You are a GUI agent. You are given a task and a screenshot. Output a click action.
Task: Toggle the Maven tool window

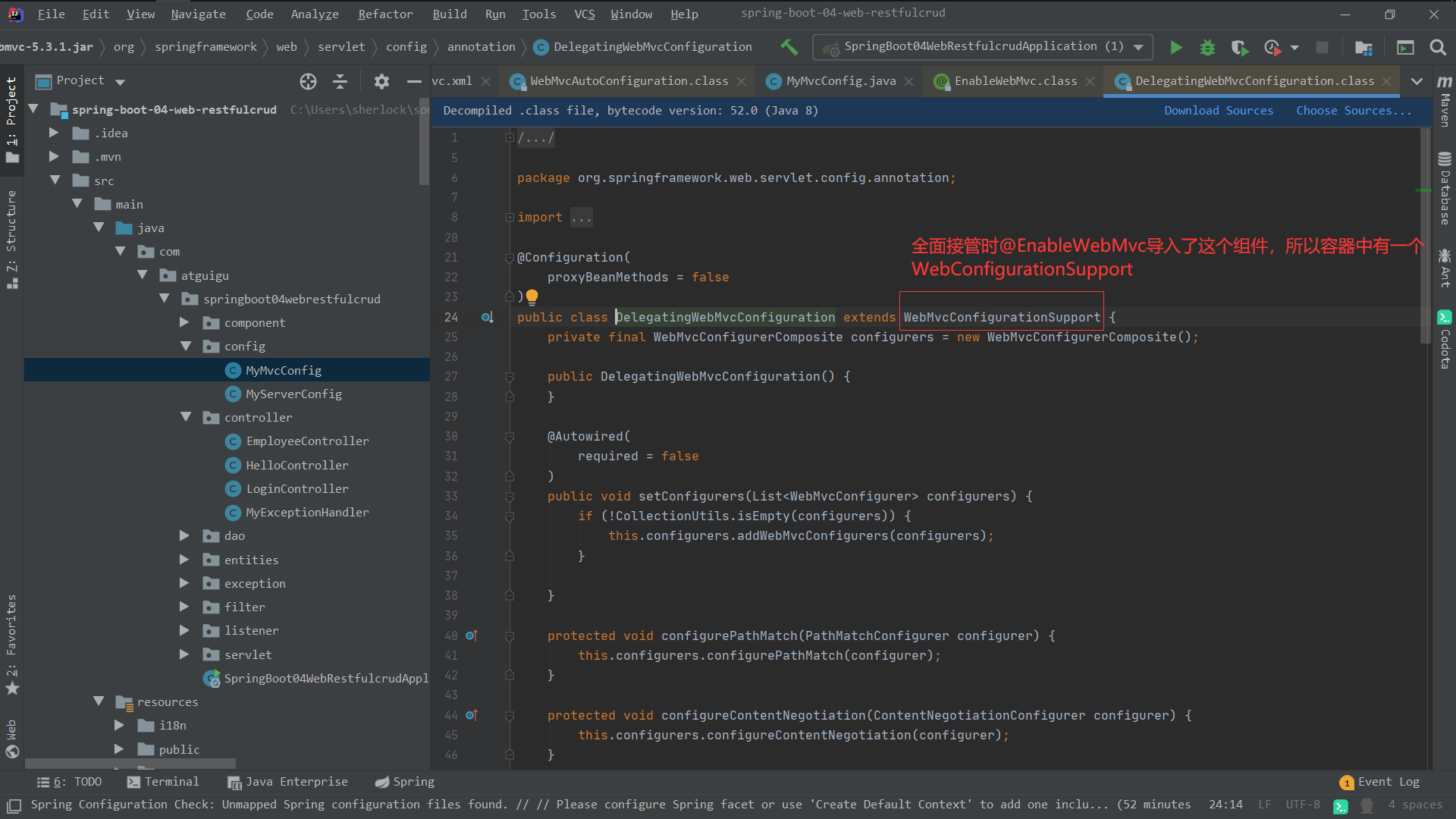[1445, 102]
